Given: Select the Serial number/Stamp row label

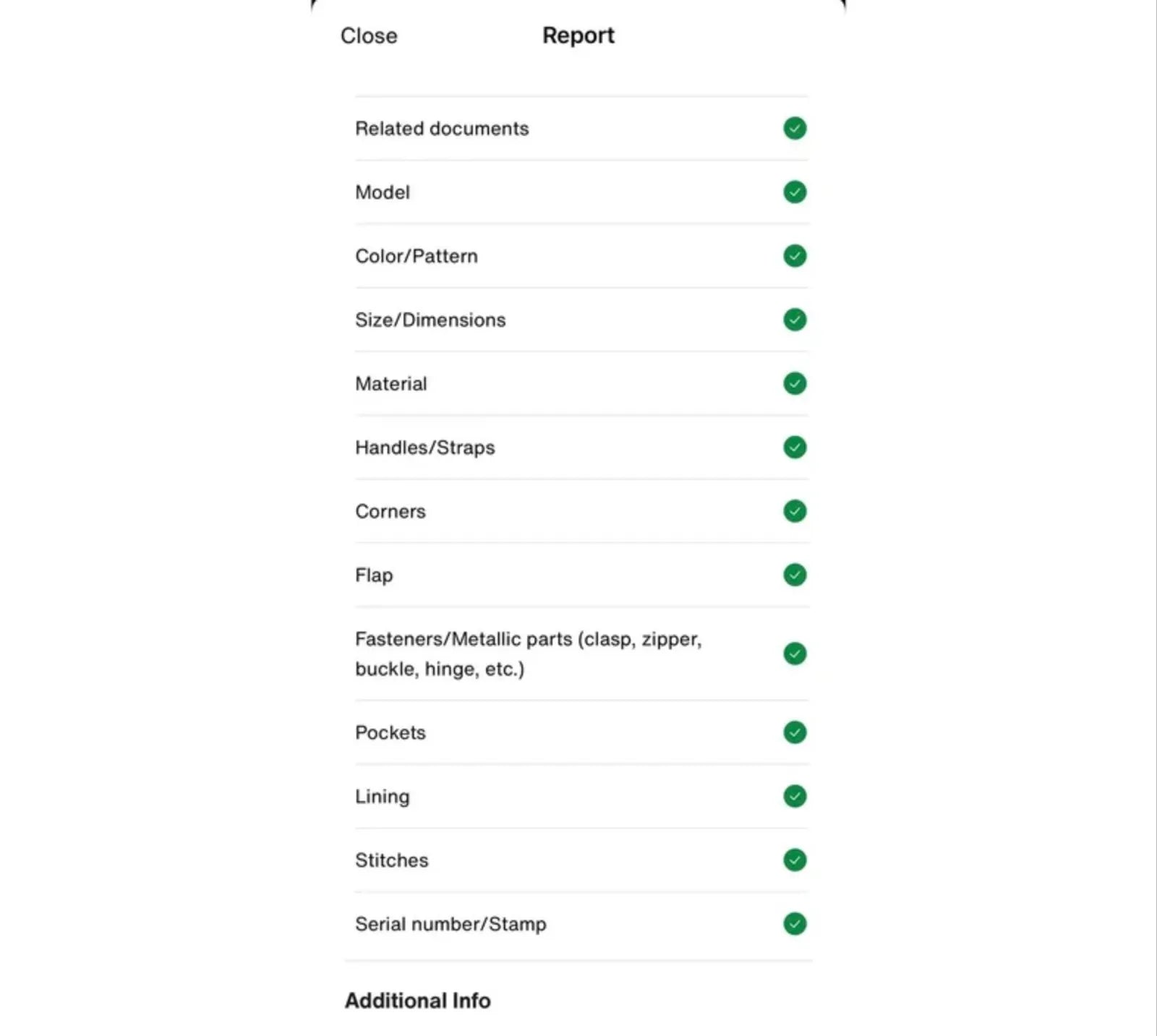Looking at the screenshot, I should [451, 924].
